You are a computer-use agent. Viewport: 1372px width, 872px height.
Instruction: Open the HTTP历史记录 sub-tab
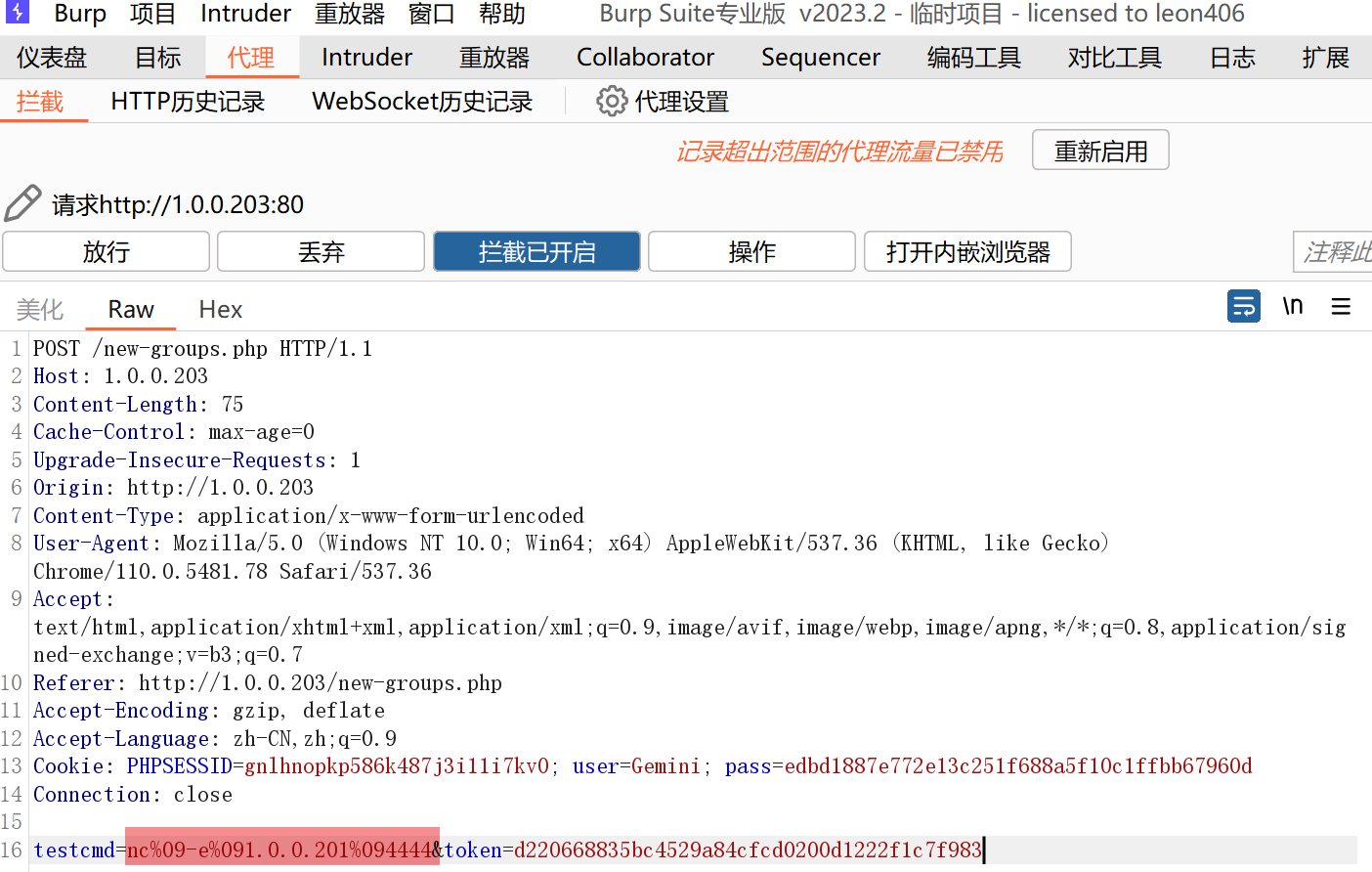pos(188,102)
